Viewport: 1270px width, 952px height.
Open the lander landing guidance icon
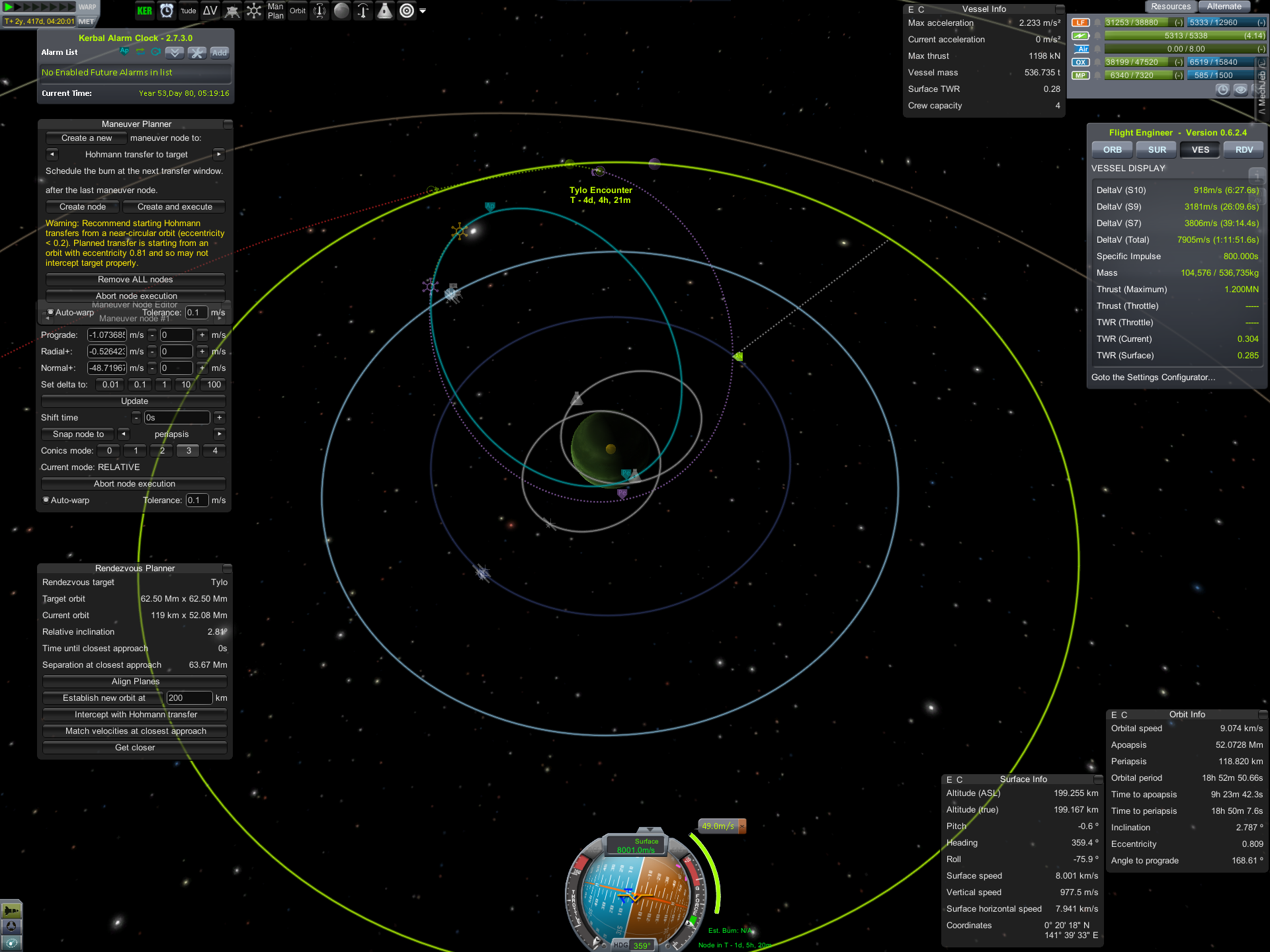(232, 11)
